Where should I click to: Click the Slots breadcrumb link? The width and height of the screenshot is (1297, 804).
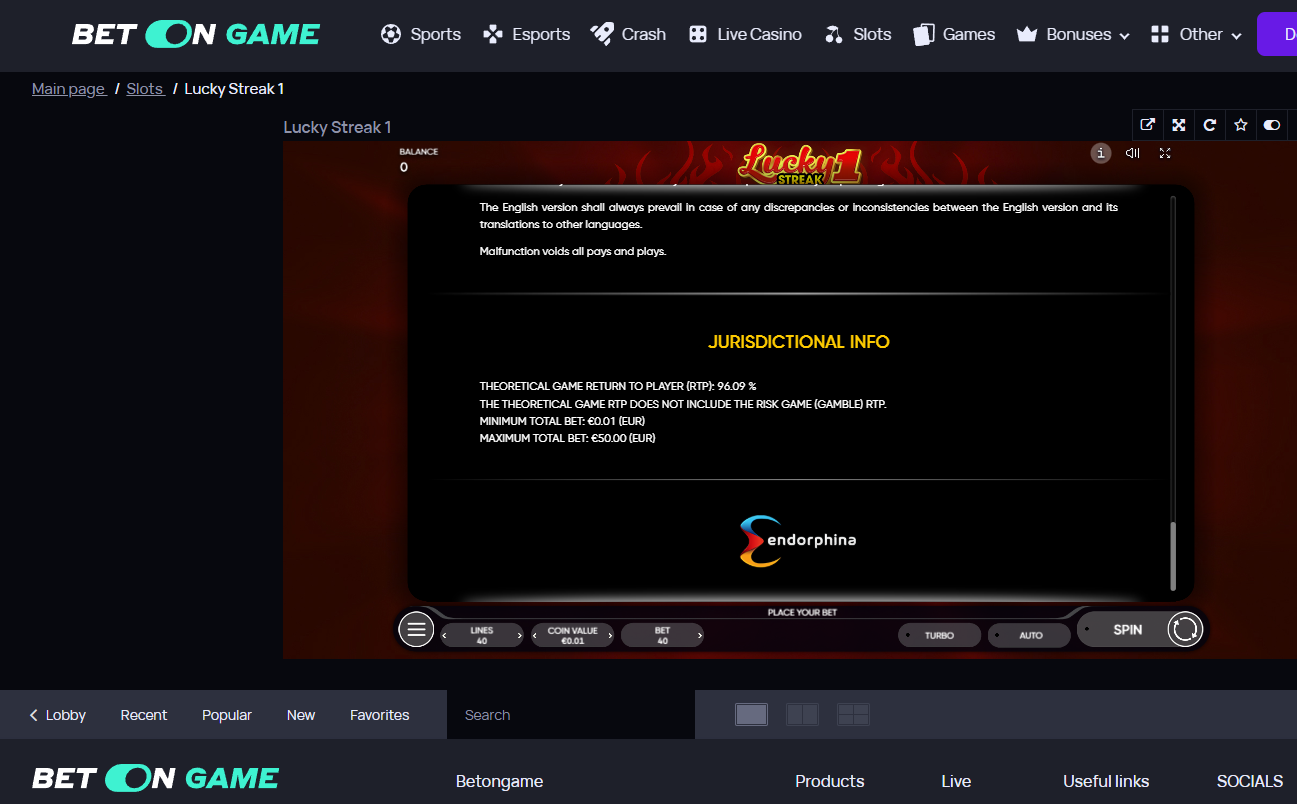coord(145,89)
